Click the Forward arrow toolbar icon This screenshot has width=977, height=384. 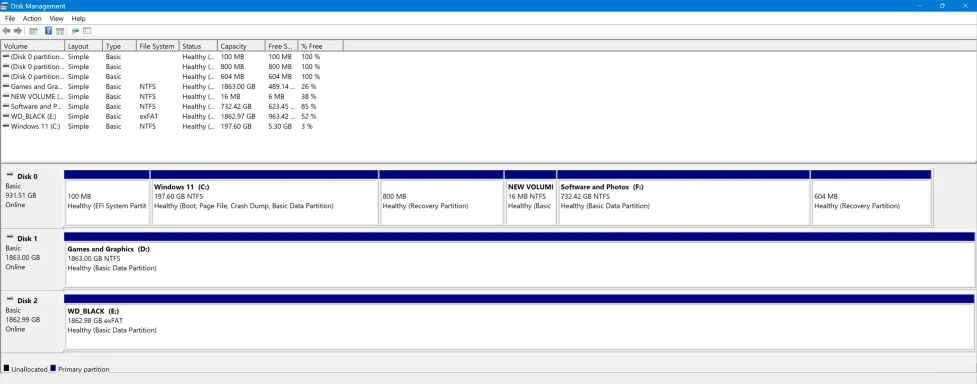click(x=18, y=31)
